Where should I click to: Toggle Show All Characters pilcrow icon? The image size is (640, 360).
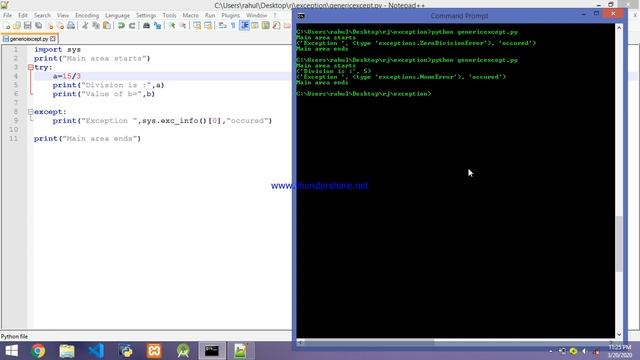tap(233, 26)
